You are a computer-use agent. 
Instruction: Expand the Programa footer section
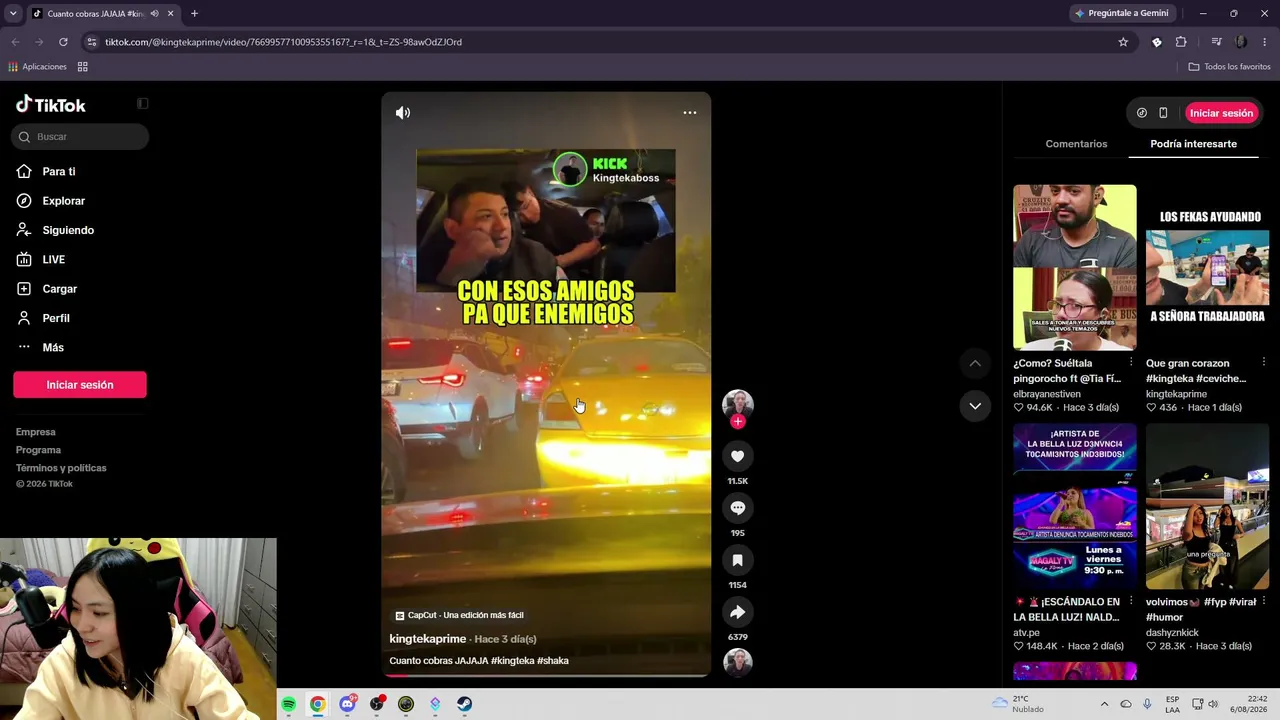38,450
